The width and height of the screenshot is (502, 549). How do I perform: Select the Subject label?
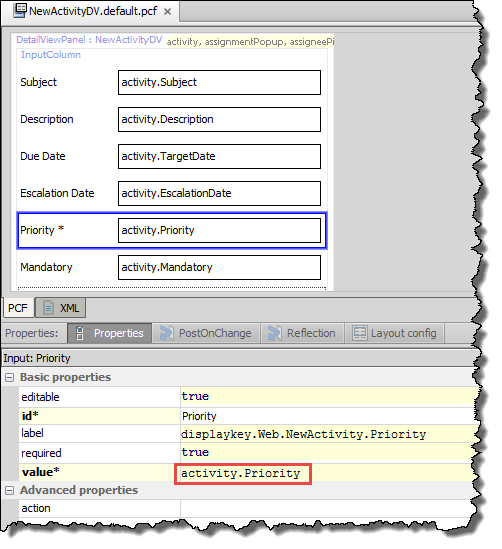click(x=39, y=82)
